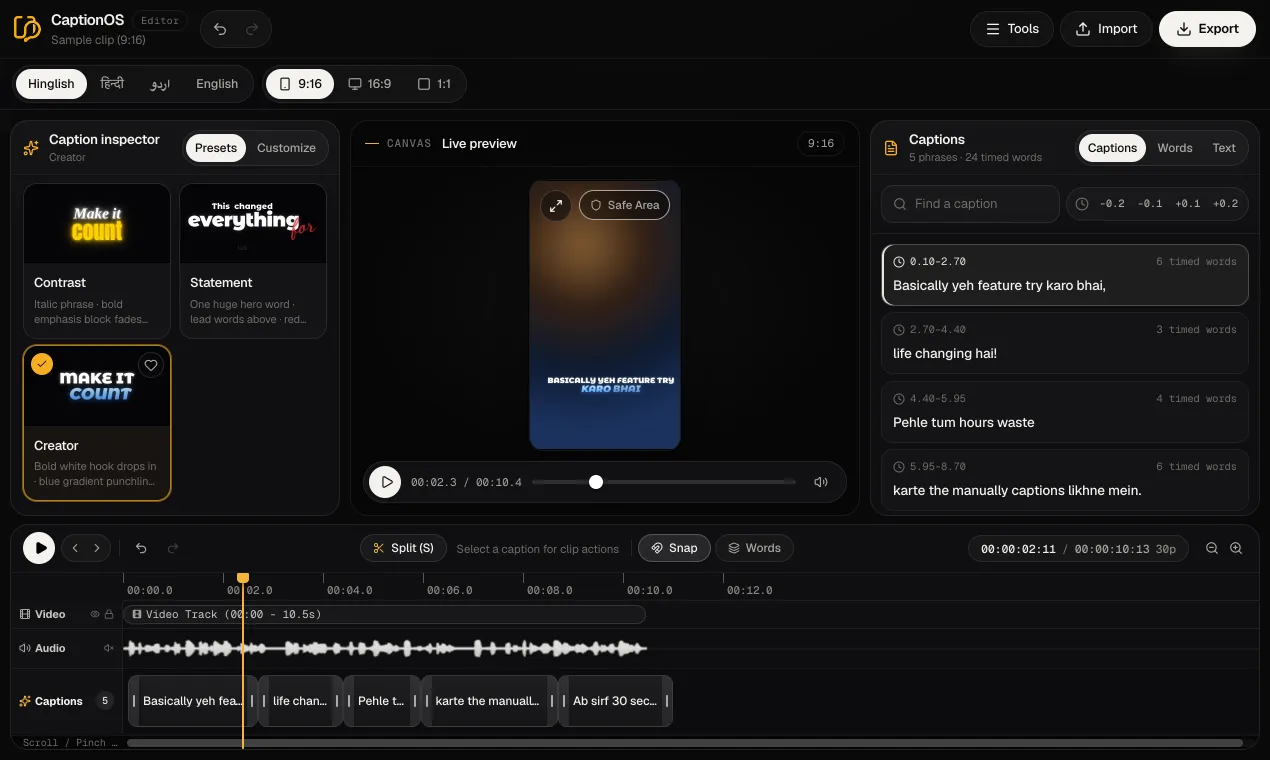Screen dimensions: 1270x760
Task: Focus the Find a caption search field
Action: [x=970, y=204]
